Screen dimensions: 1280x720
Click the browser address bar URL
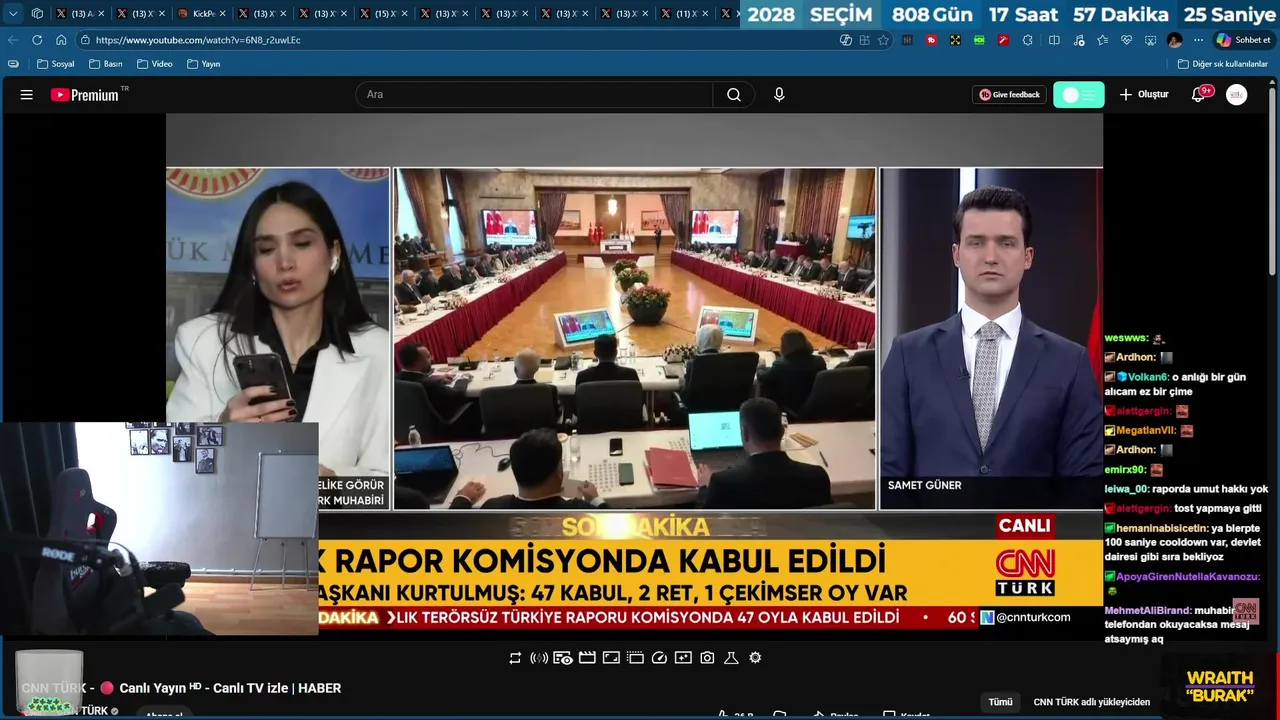pos(198,40)
